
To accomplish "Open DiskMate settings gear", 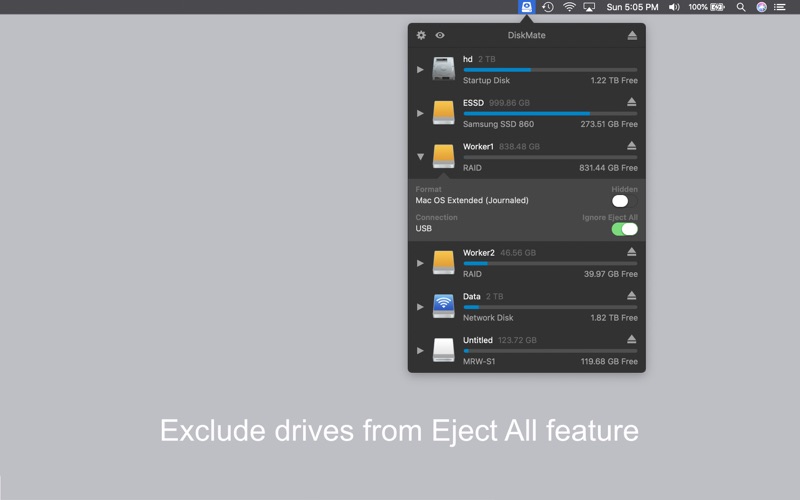I will [421, 35].
